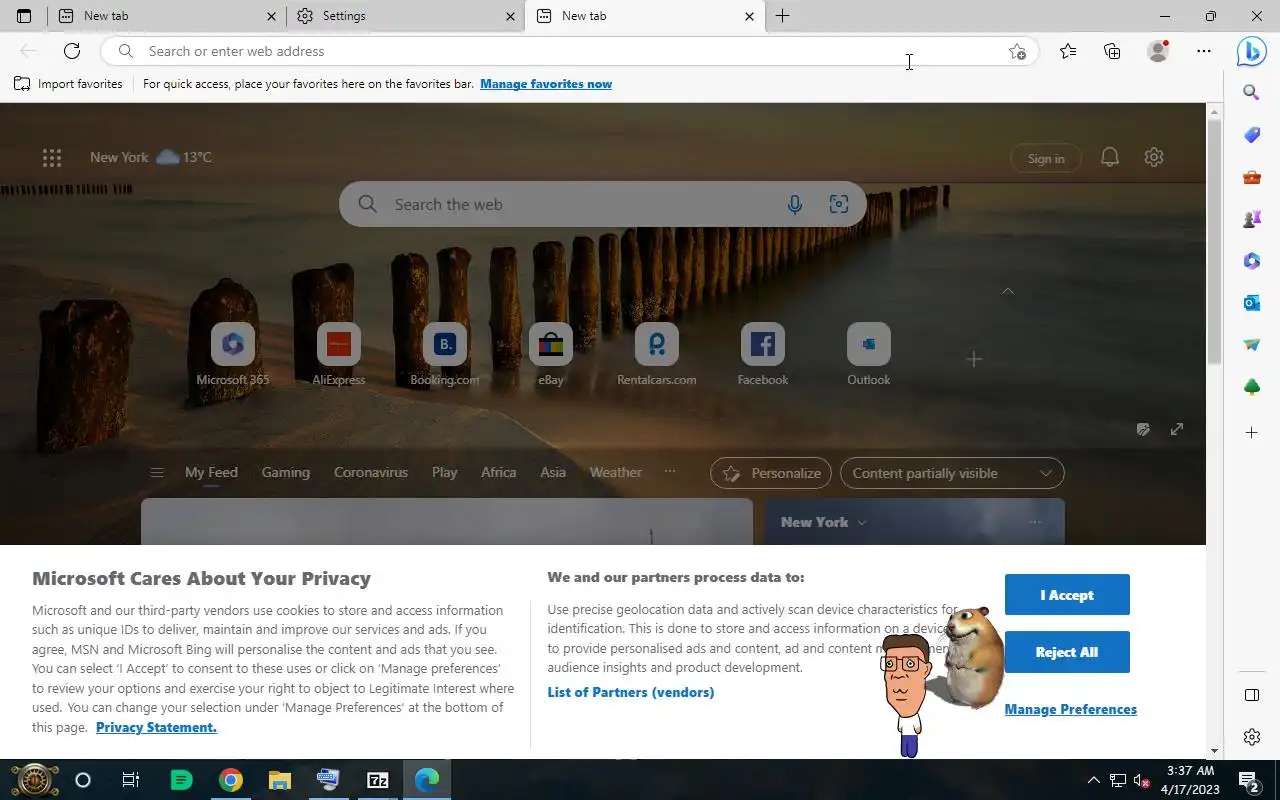Click the I Accept button
The image size is (1280, 800).
[x=1067, y=595]
